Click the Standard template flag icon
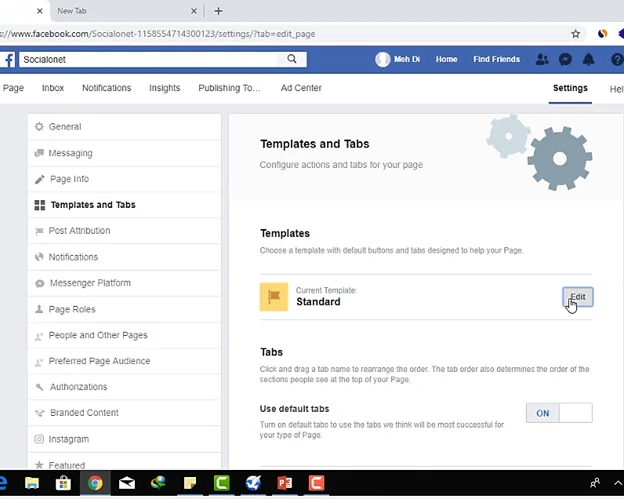624x499 pixels. [274, 296]
